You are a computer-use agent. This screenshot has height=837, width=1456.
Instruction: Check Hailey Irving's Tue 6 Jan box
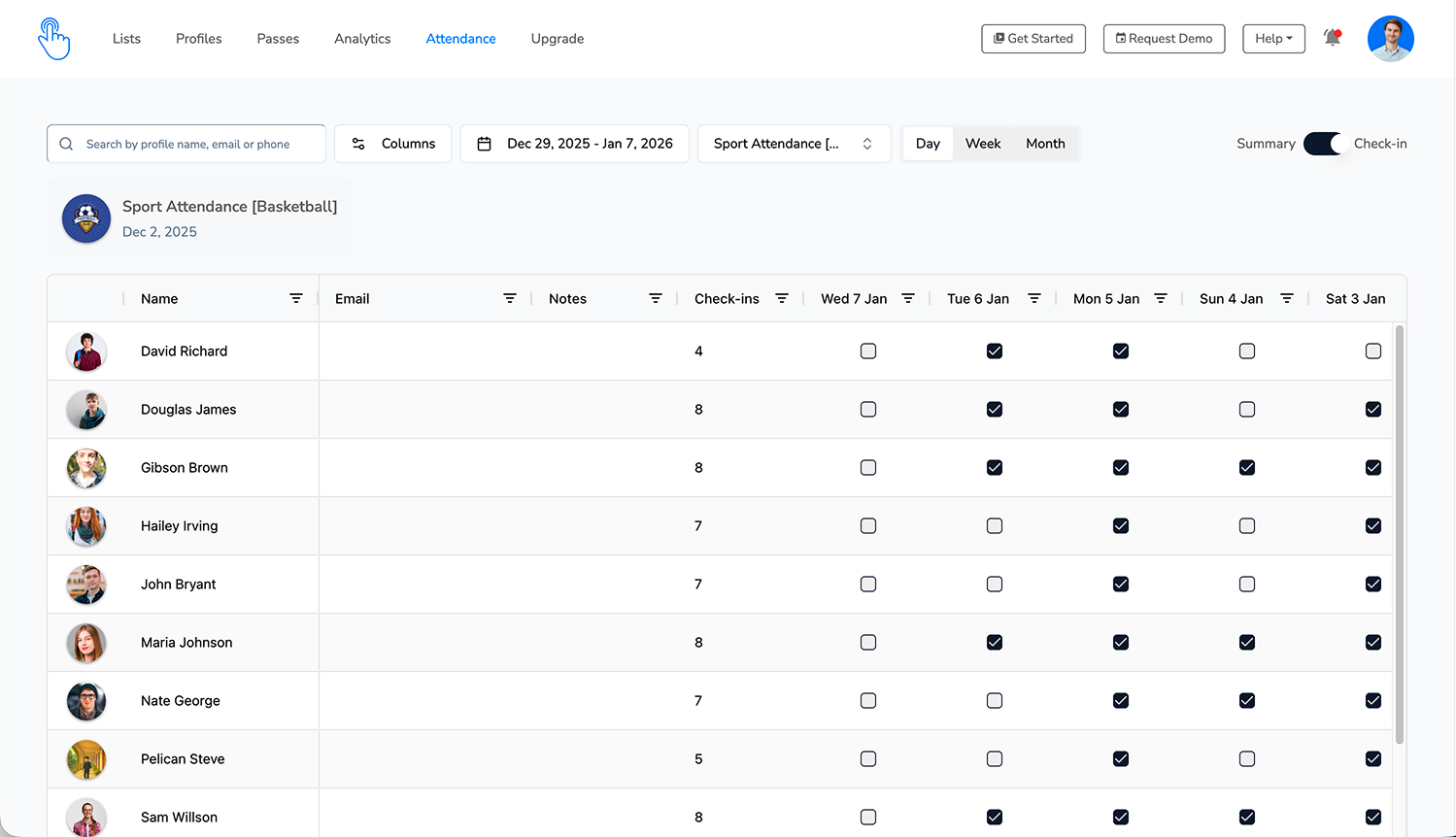click(995, 526)
